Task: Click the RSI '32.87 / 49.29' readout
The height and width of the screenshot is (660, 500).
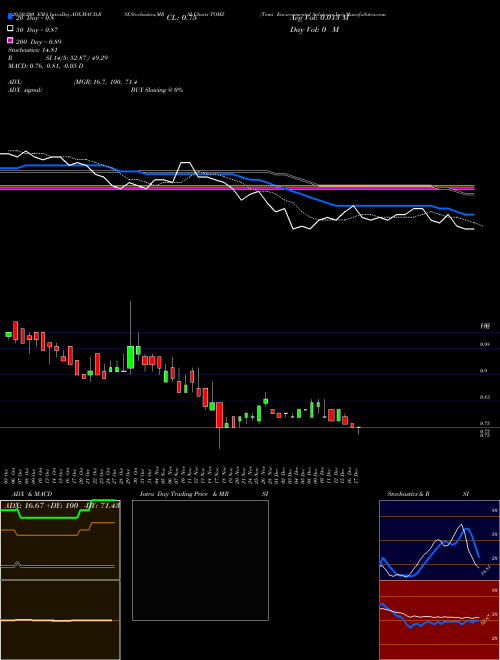Action: (x=87, y=58)
